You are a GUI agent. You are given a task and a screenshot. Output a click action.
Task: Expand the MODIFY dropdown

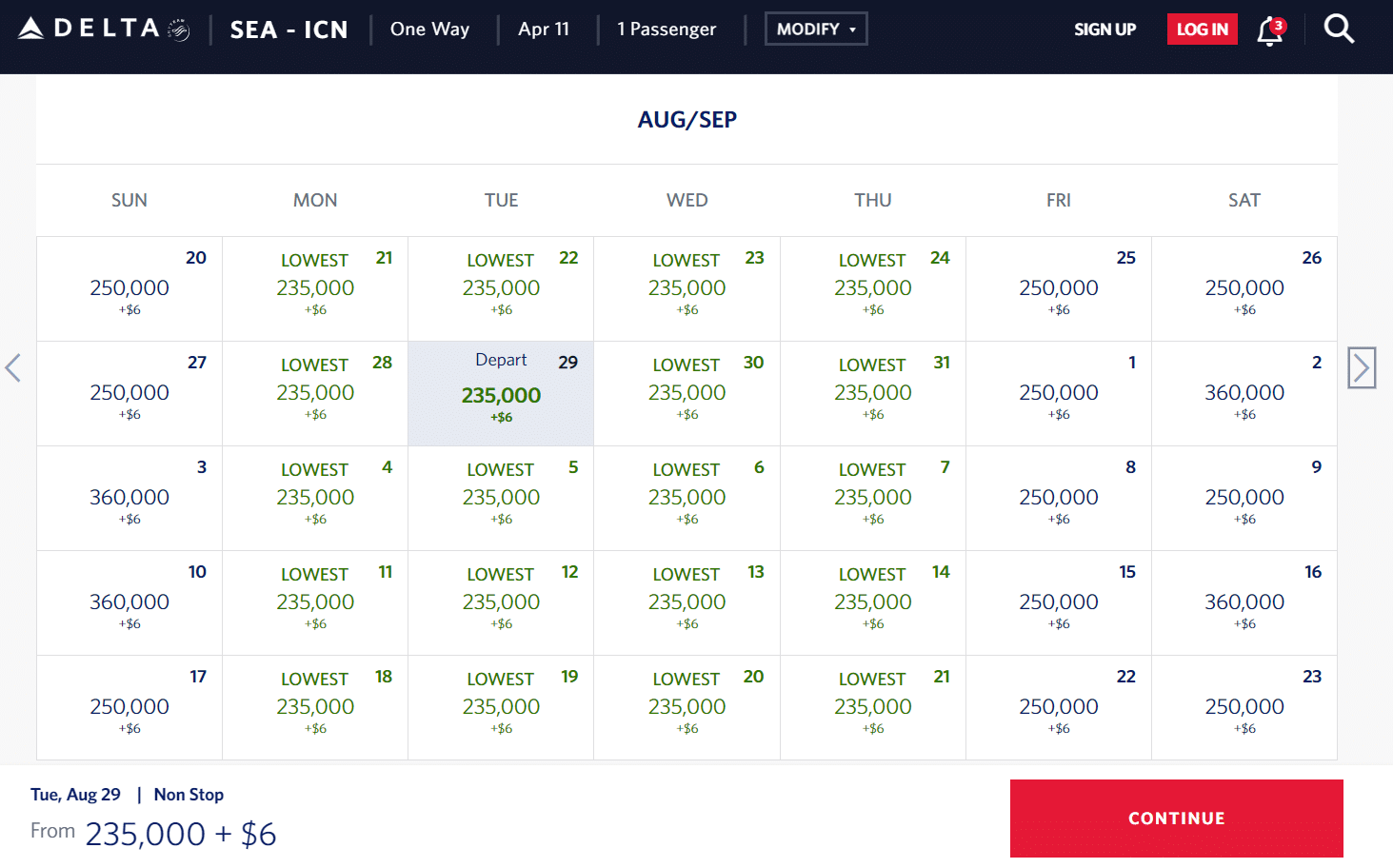[x=816, y=30]
